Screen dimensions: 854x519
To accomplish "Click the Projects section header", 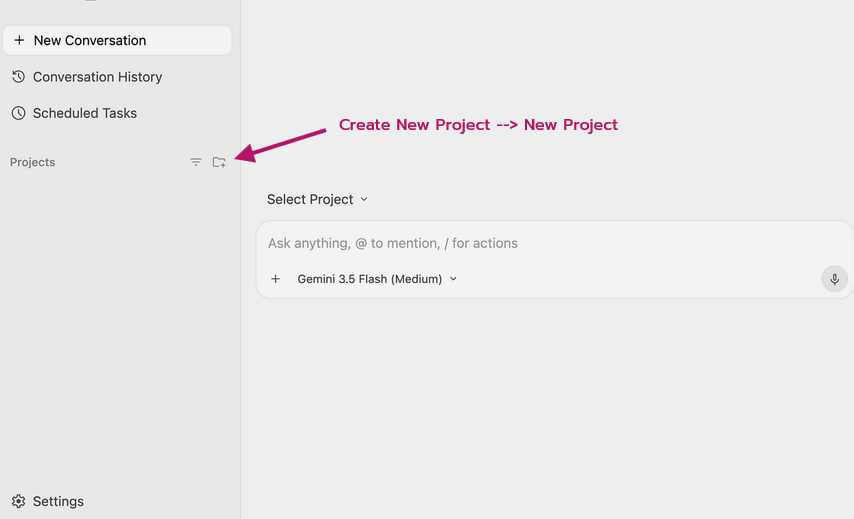I will click(33, 162).
